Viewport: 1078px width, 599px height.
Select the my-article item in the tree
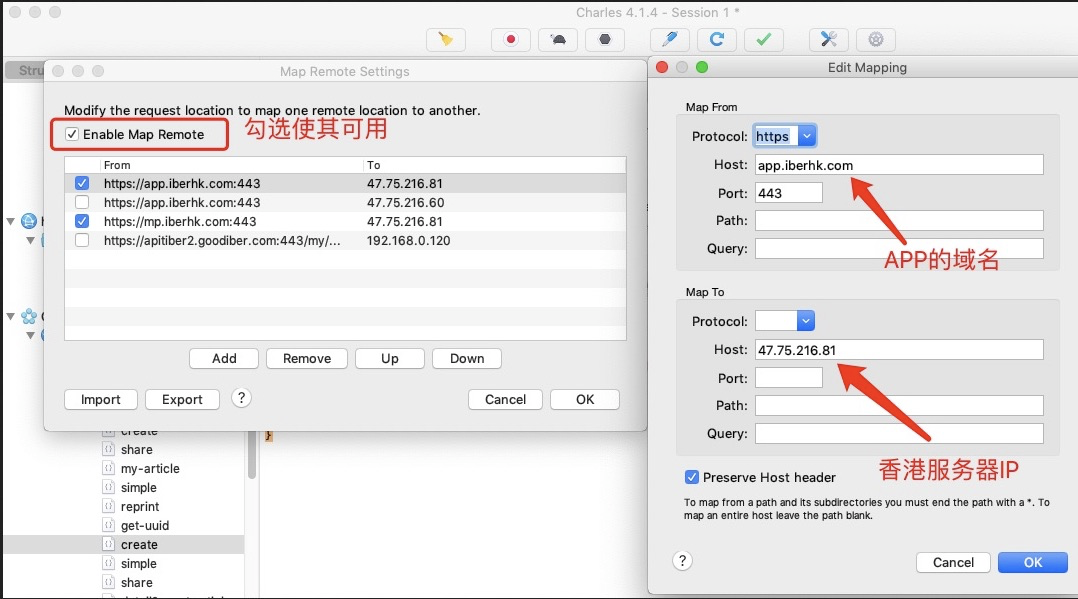(x=150, y=469)
